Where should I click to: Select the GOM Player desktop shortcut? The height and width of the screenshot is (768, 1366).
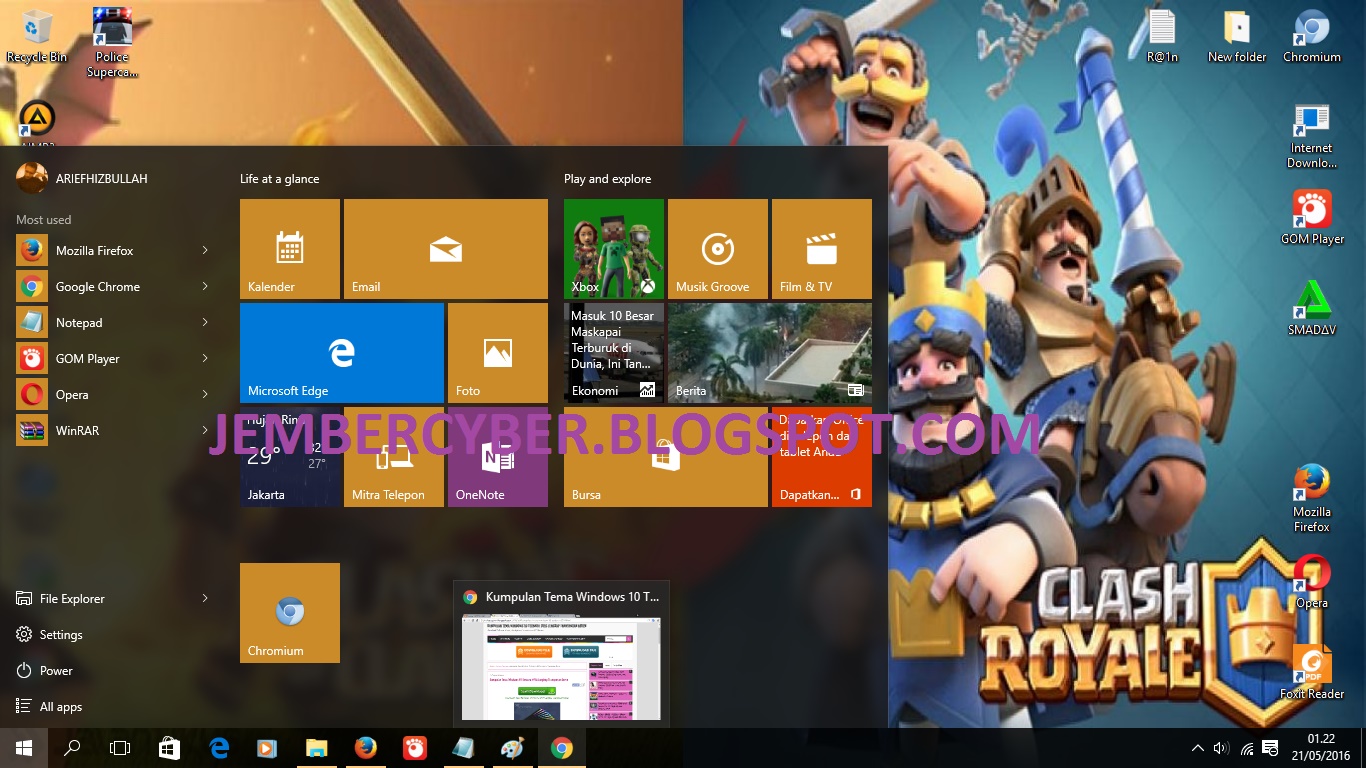pyautogui.click(x=1312, y=217)
